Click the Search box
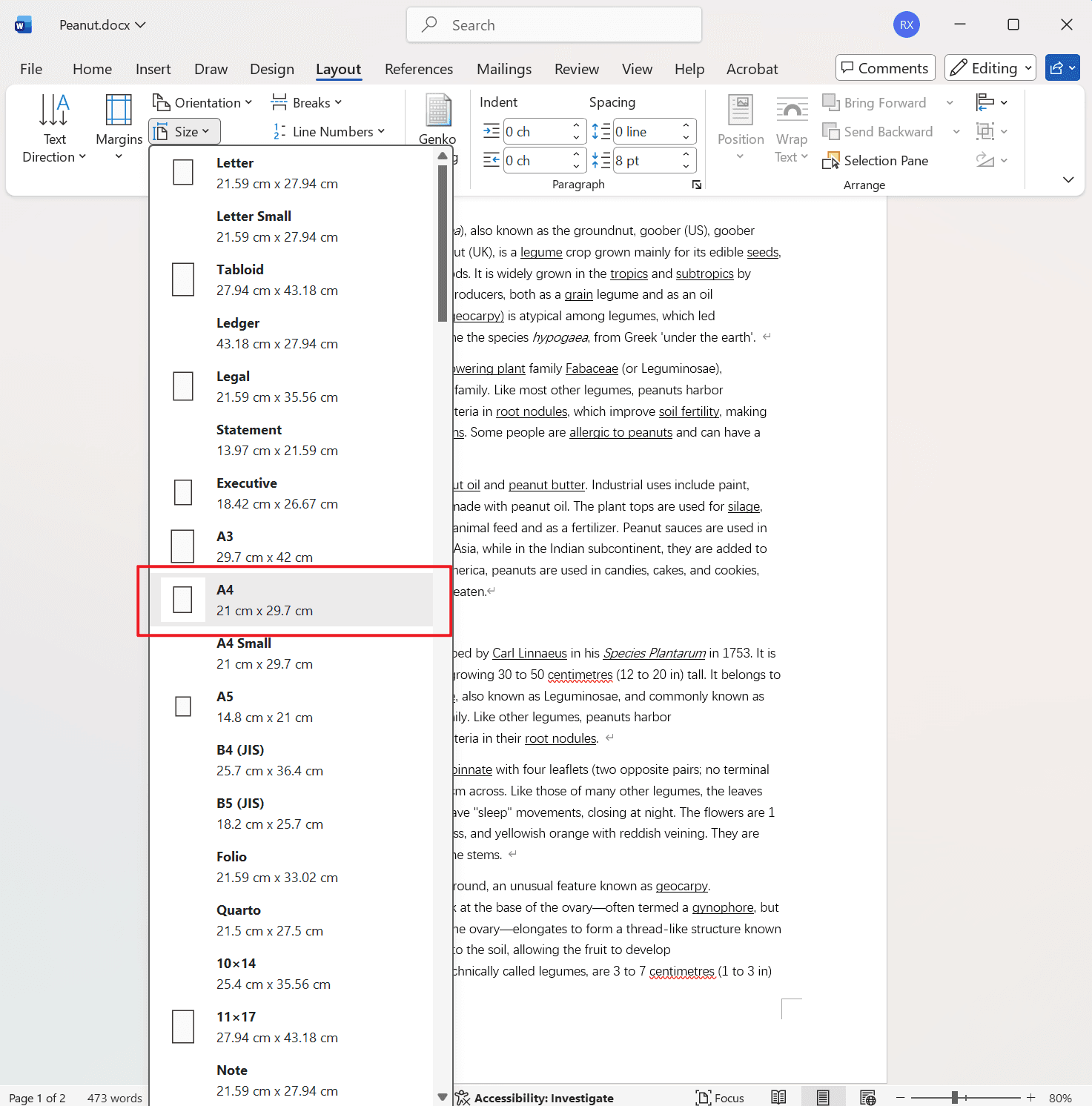Viewport: 1092px width, 1106px height. (x=554, y=24)
